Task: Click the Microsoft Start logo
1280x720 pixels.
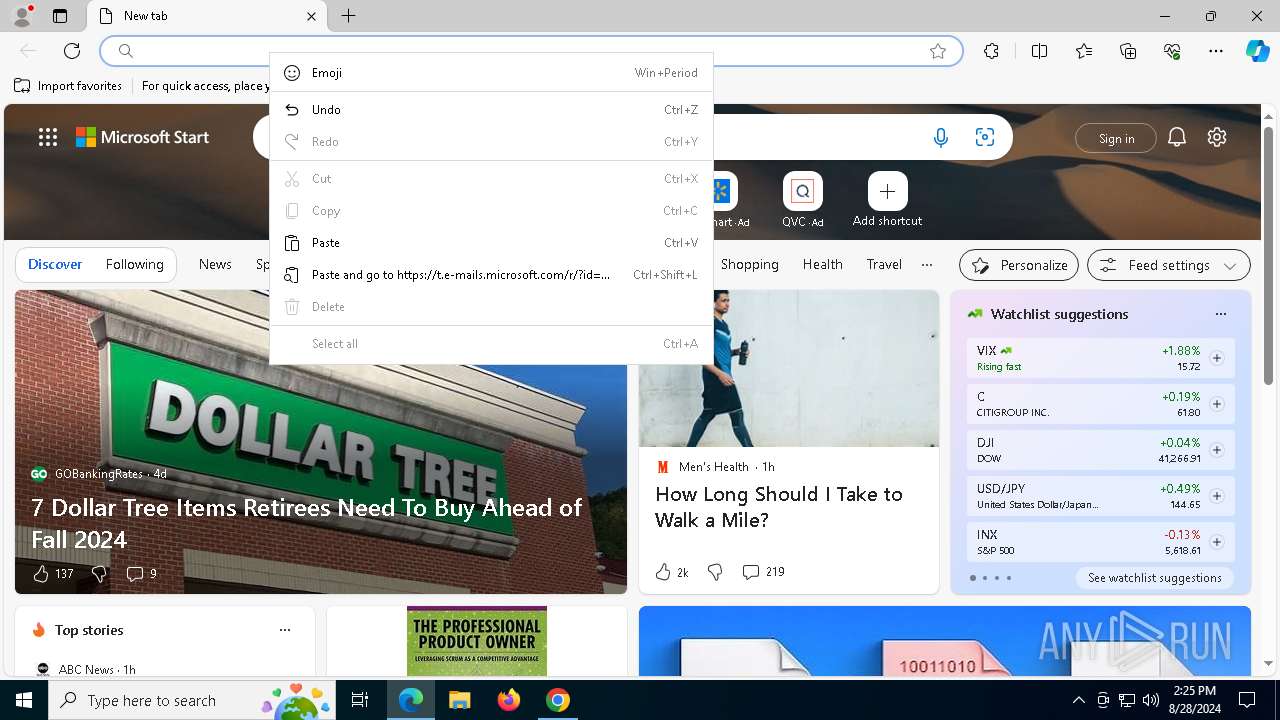Action: (143, 137)
